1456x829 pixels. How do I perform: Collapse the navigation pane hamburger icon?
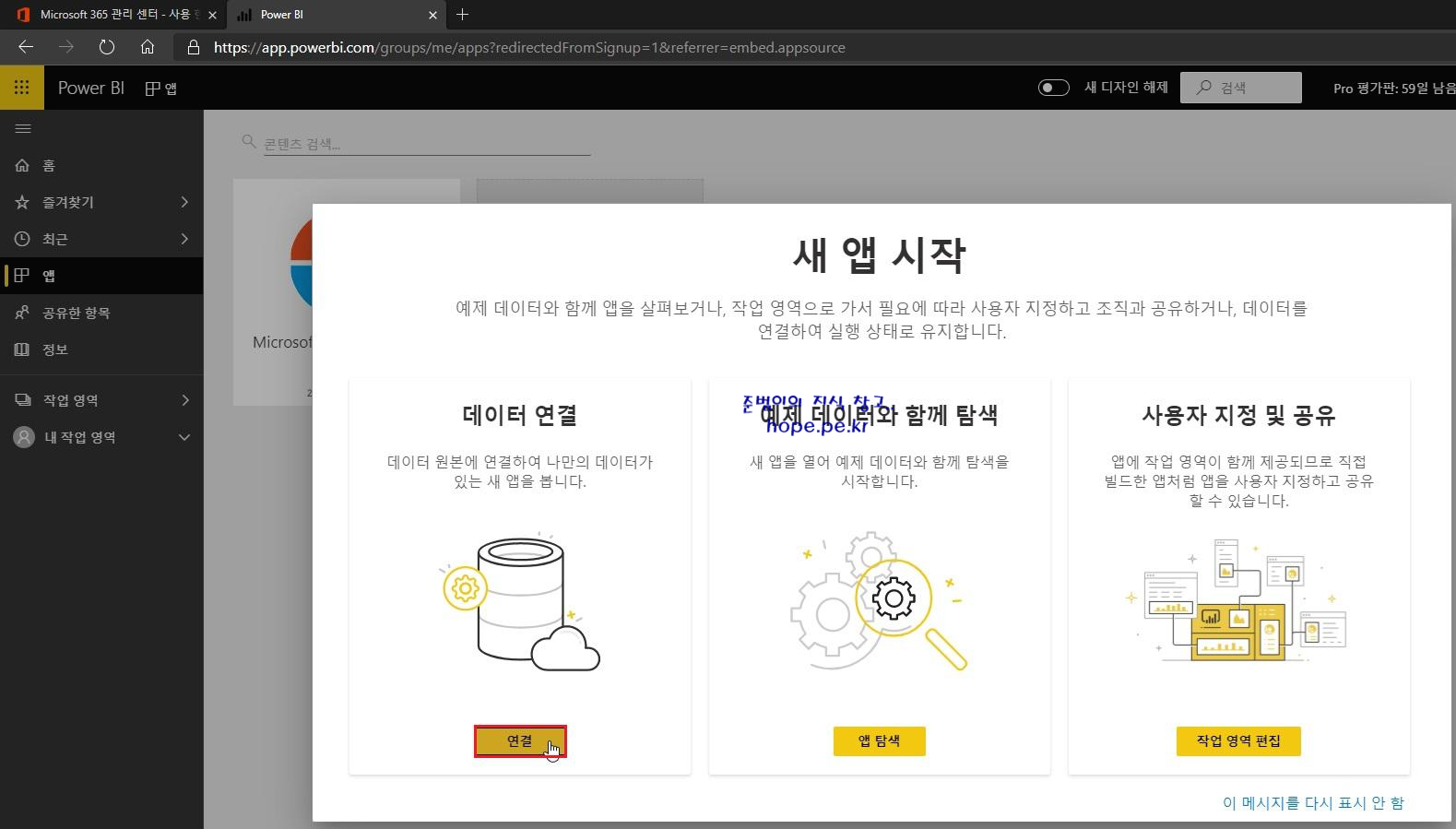[x=23, y=128]
